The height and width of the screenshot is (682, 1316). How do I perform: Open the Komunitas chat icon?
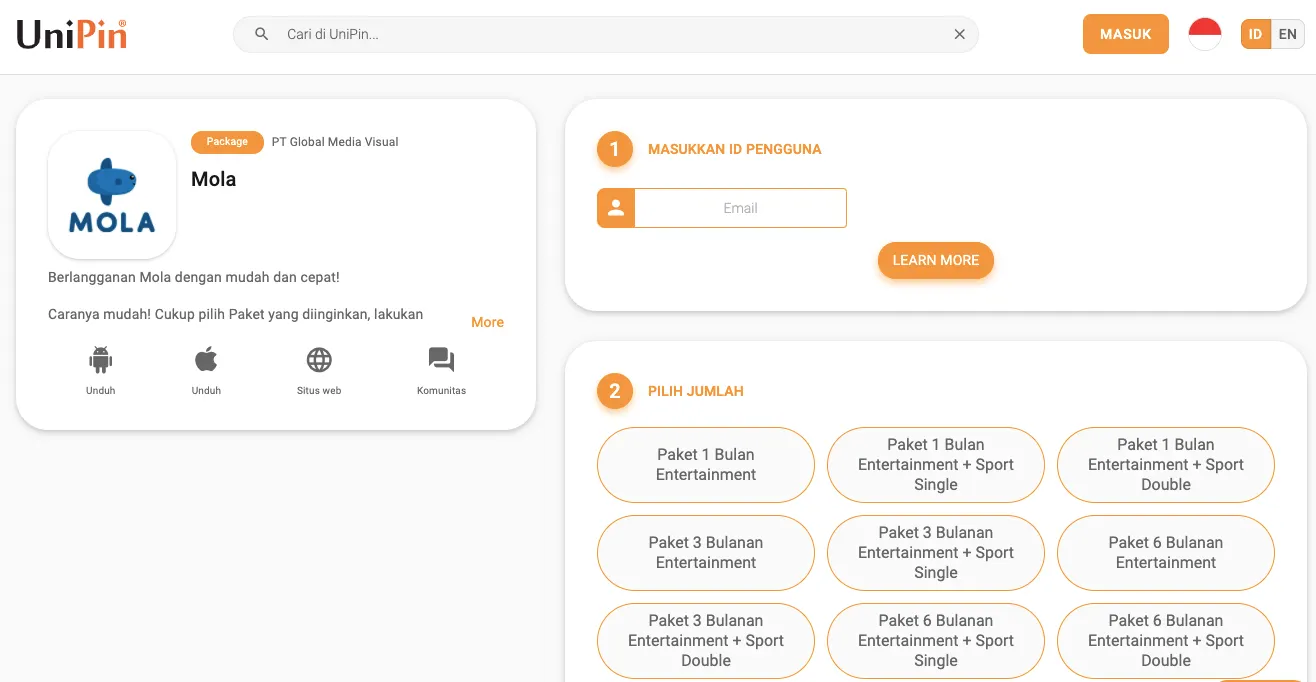point(441,361)
